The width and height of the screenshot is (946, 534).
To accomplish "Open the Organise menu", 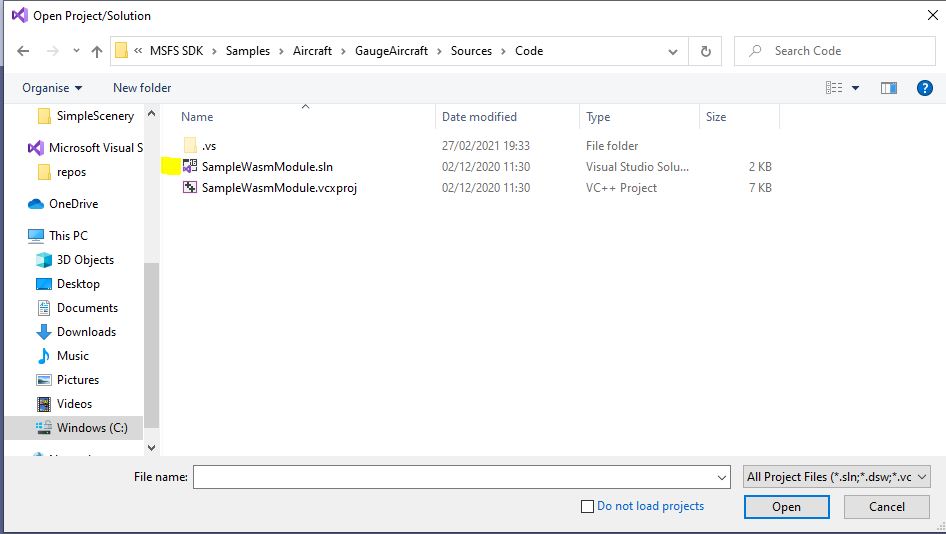I will 52,88.
